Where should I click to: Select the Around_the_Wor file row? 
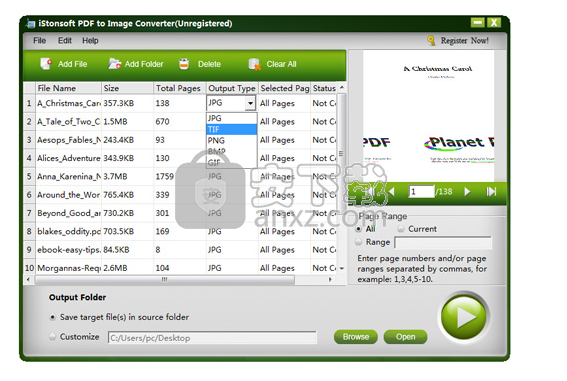[x=180, y=195]
